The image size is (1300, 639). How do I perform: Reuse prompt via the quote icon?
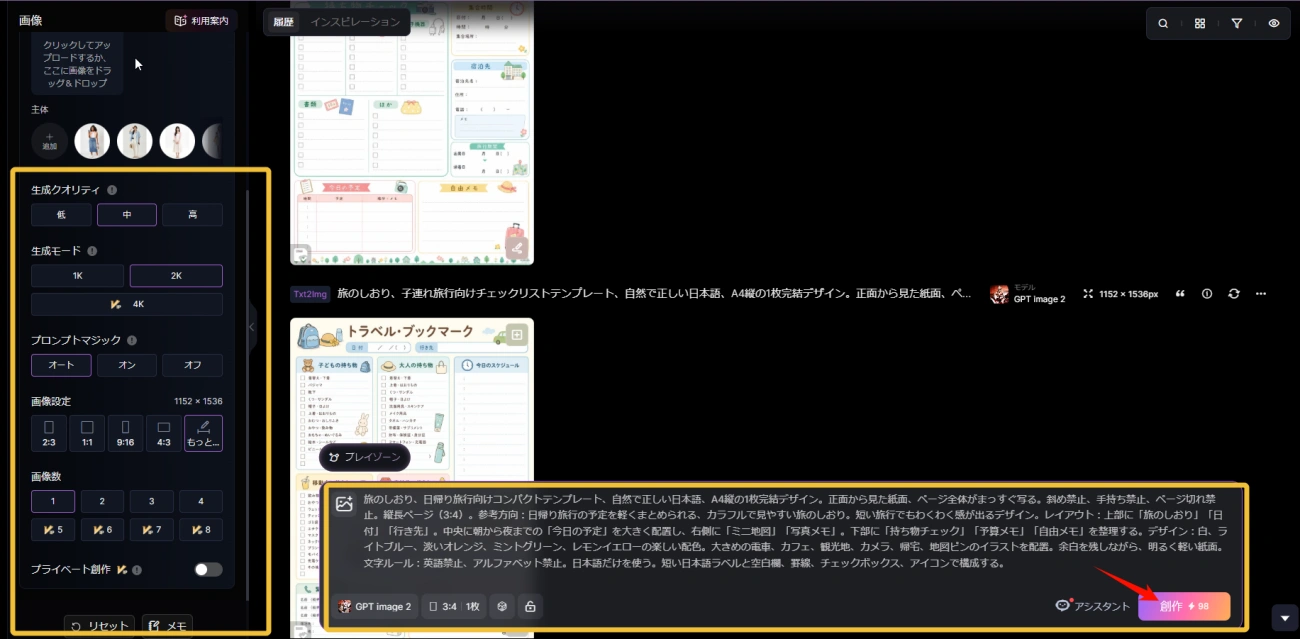(x=1180, y=294)
